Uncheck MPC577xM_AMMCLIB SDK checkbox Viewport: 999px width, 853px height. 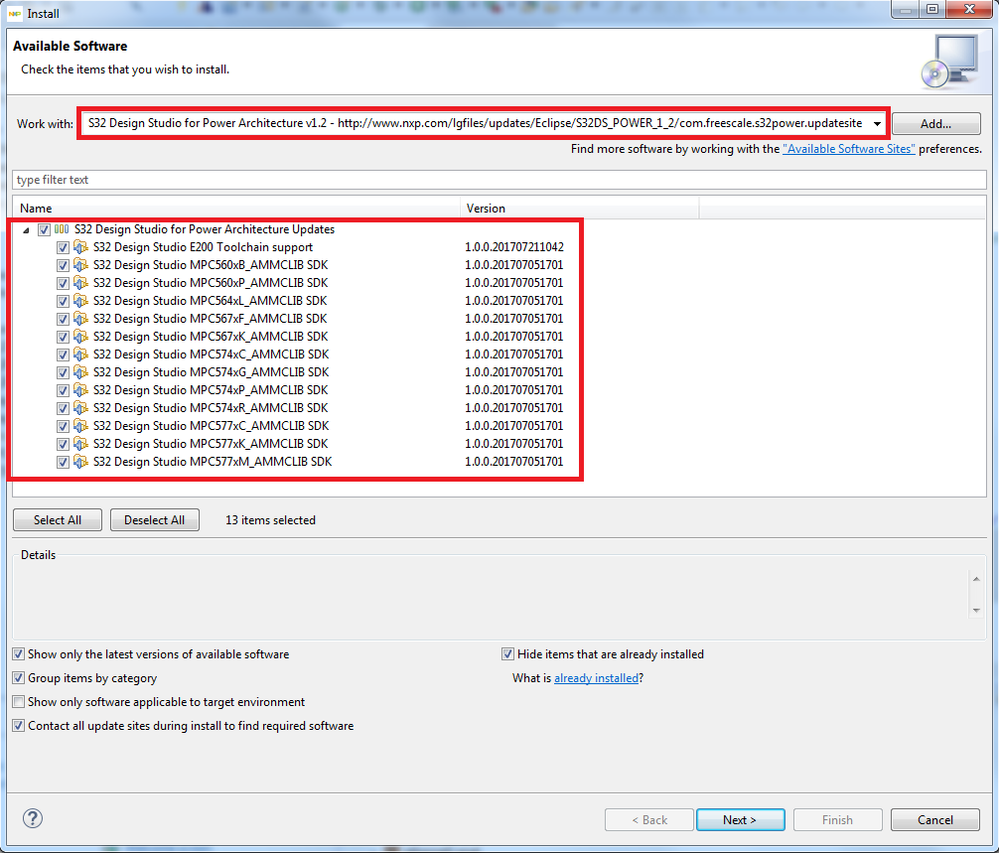[62, 462]
